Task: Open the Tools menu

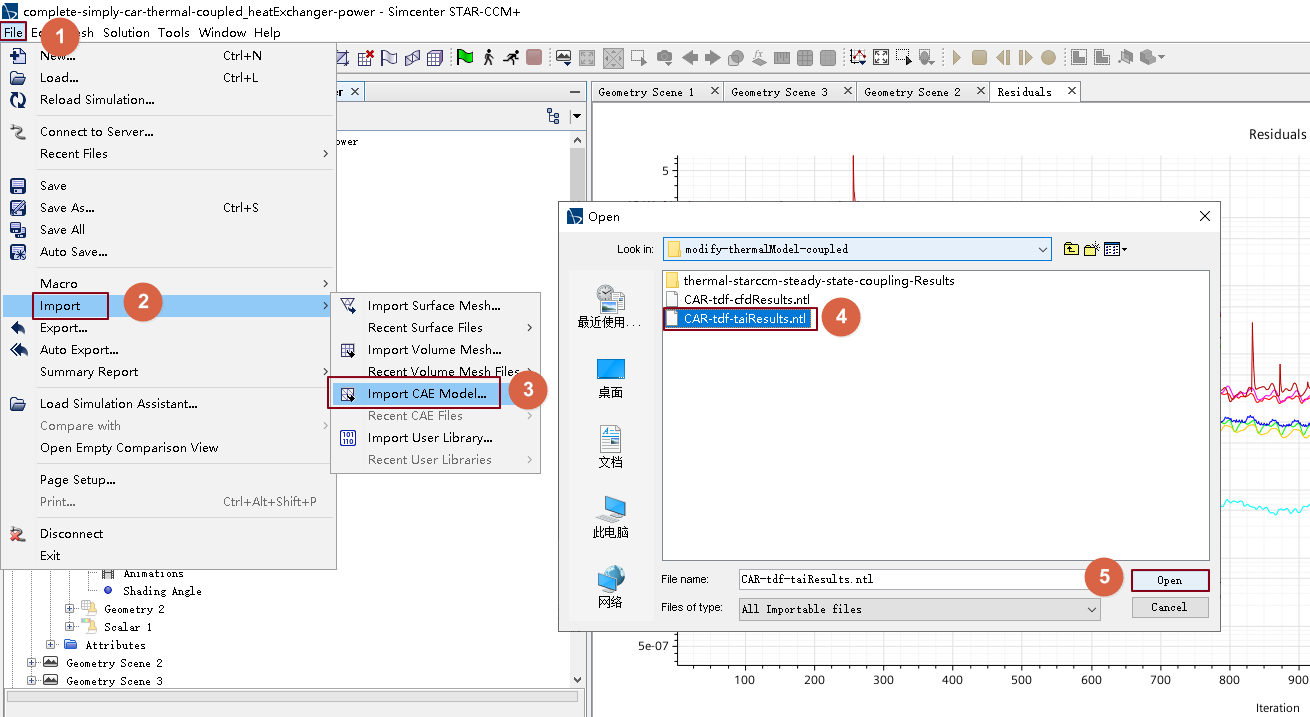Action: (x=173, y=32)
